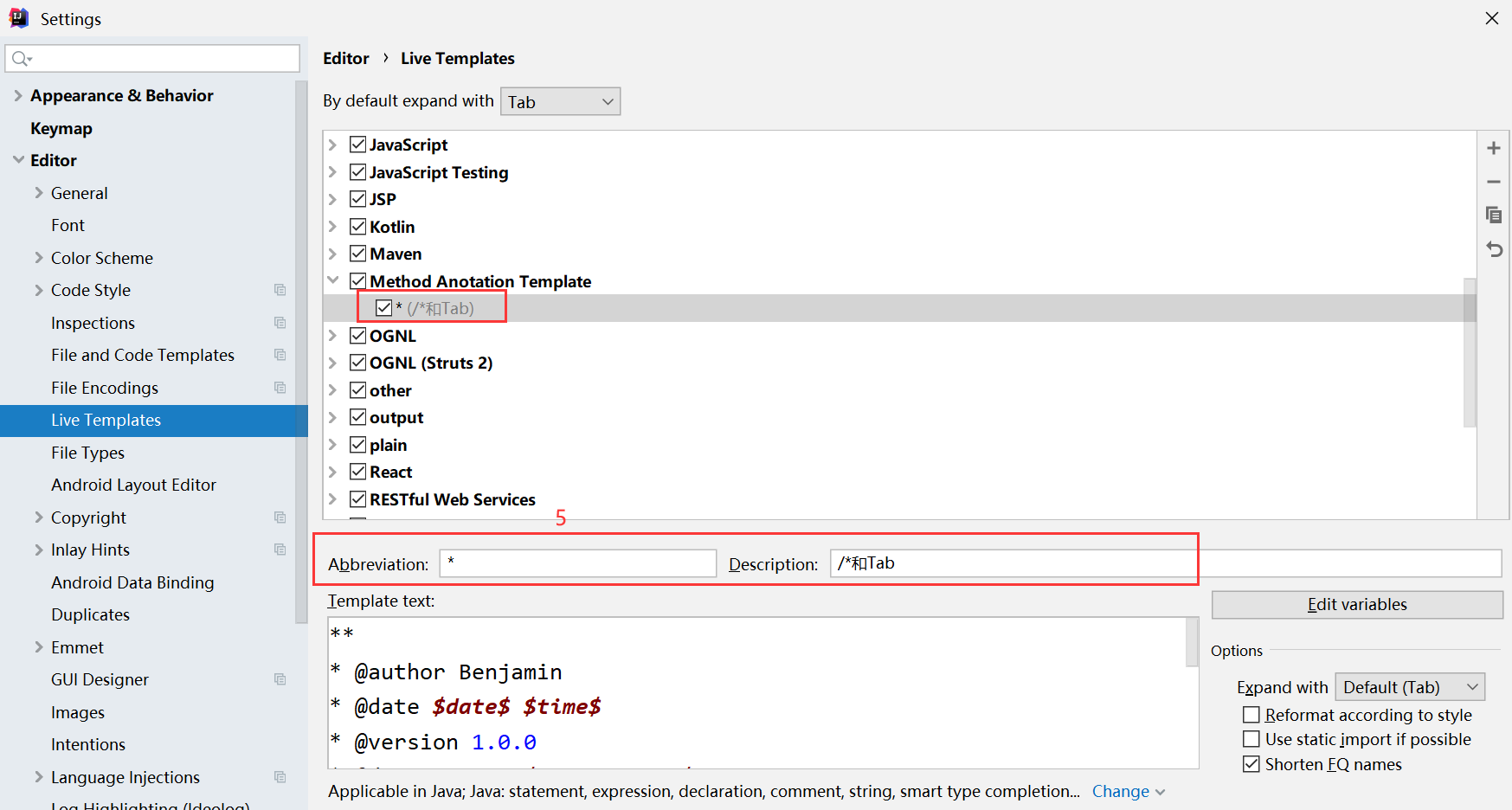Viewport: 1512px width, 810px height.
Task: Uncheck the JavaScript template group
Action: tap(358, 145)
